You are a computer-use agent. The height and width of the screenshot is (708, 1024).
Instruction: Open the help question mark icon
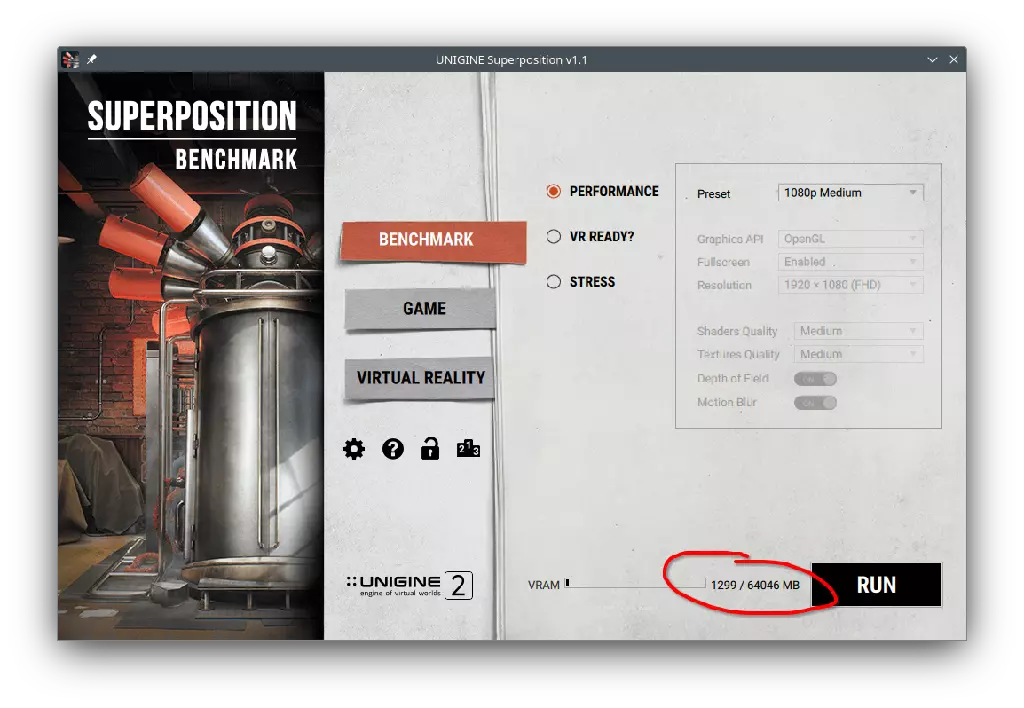(x=392, y=449)
